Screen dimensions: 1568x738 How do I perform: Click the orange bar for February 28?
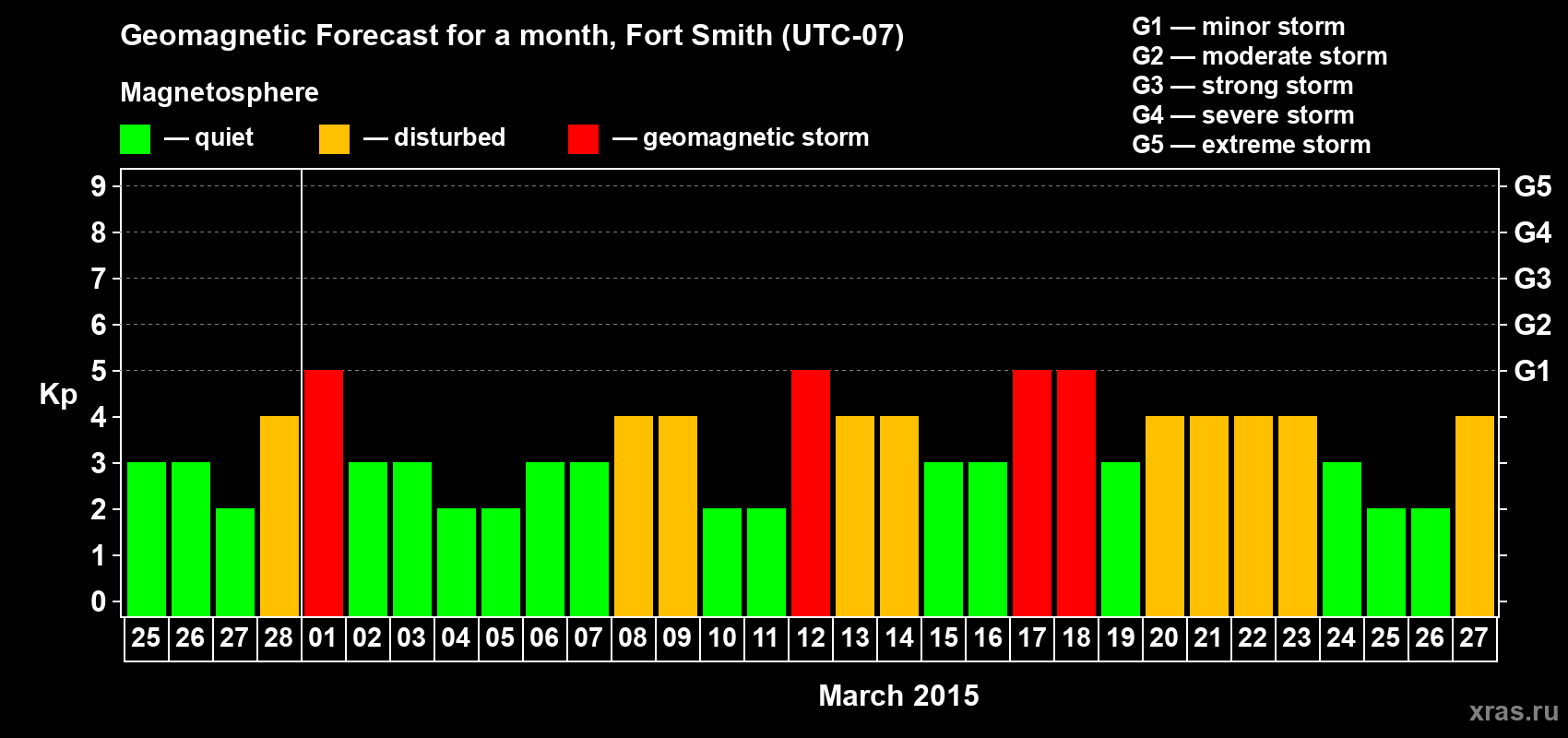pyautogui.click(x=279, y=516)
